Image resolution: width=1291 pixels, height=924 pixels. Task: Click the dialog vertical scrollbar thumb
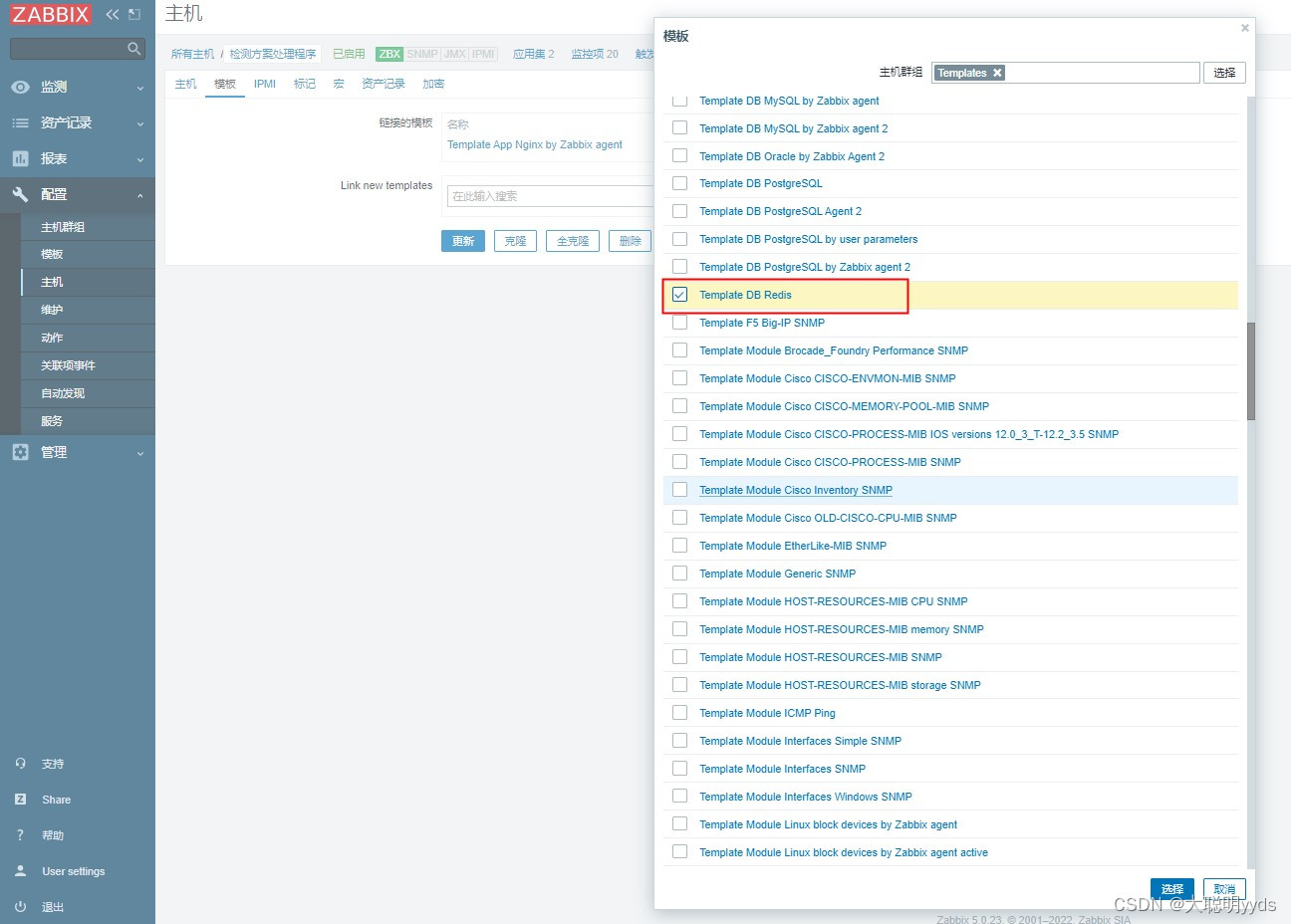pos(1251,371)
